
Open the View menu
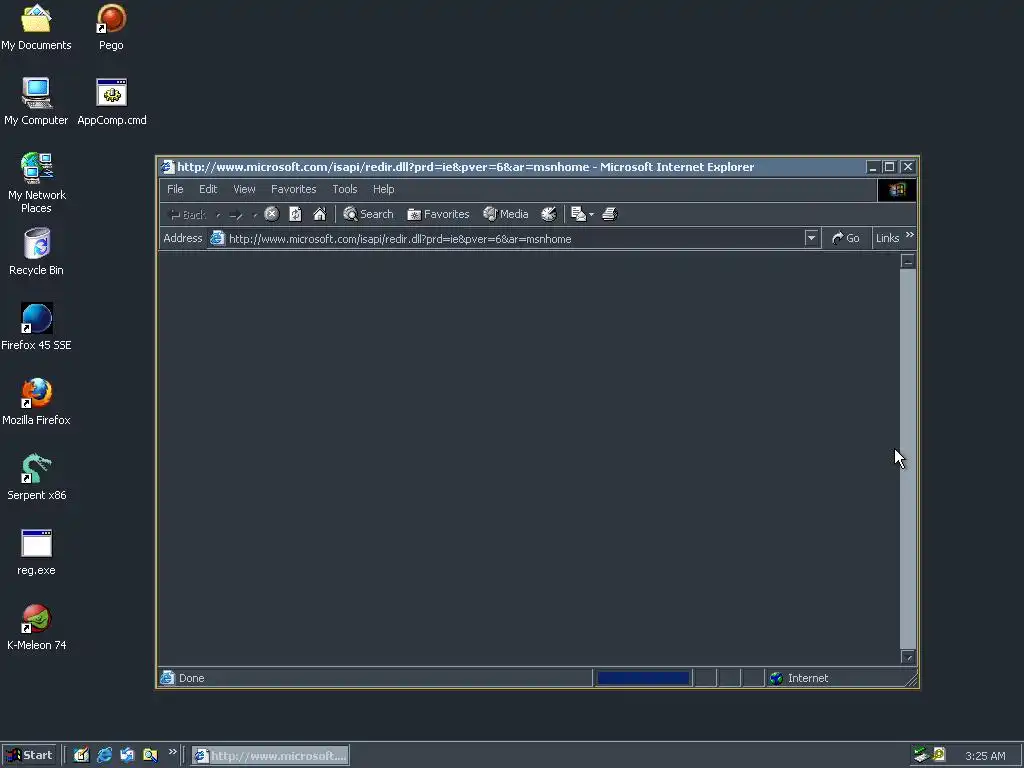[x=244, y=189]
